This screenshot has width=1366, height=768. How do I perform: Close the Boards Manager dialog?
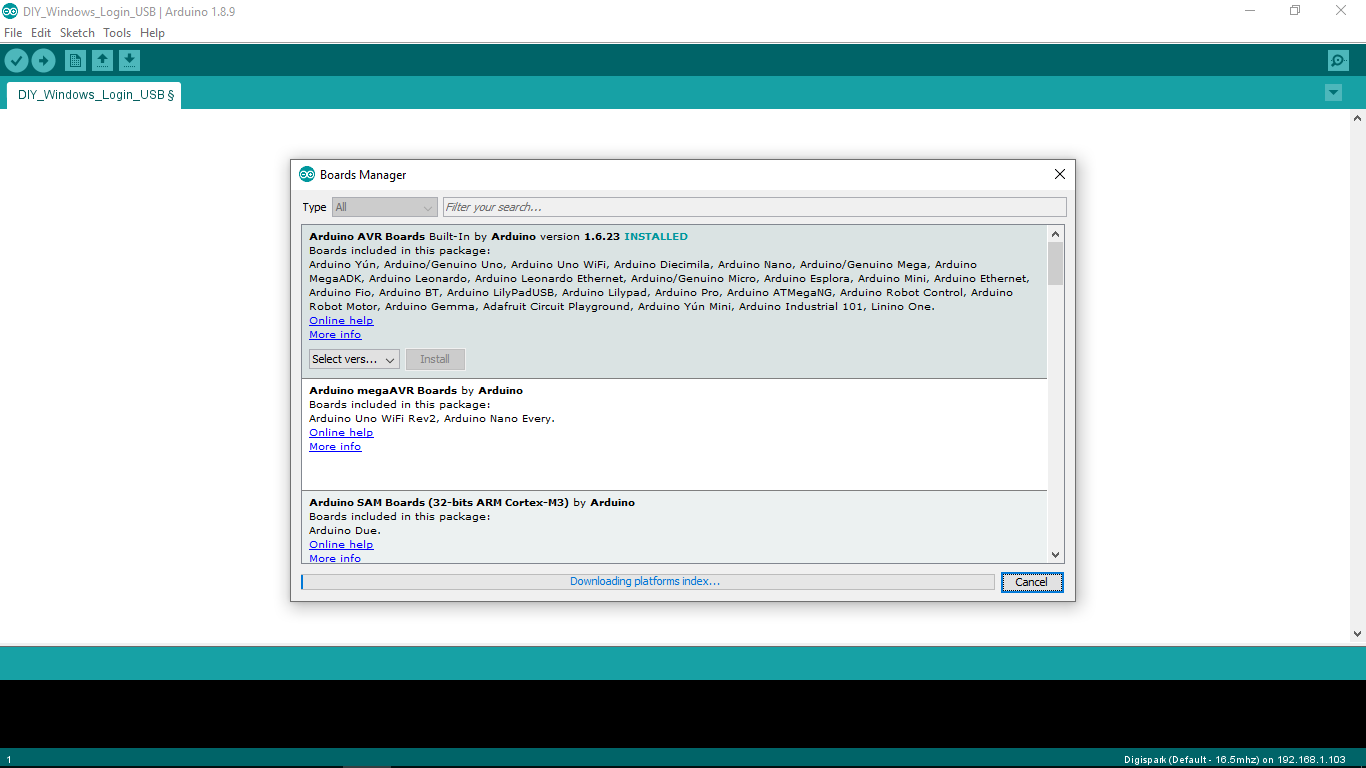tap(1060, 174)
